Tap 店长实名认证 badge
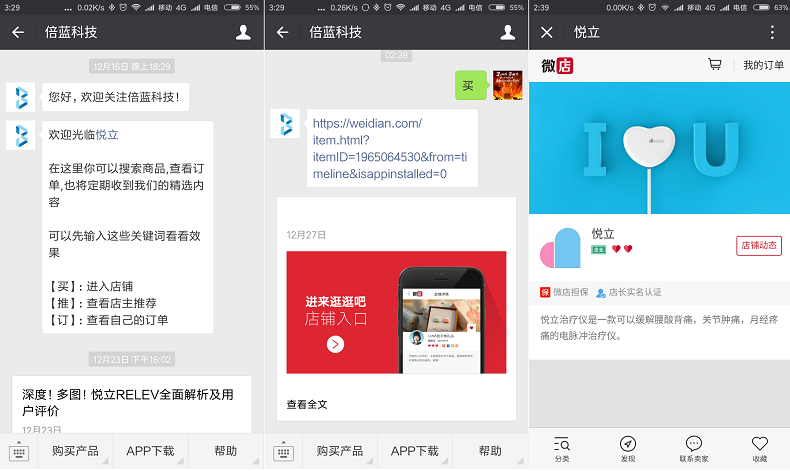 pyautogui.click(x=629, y=292)
